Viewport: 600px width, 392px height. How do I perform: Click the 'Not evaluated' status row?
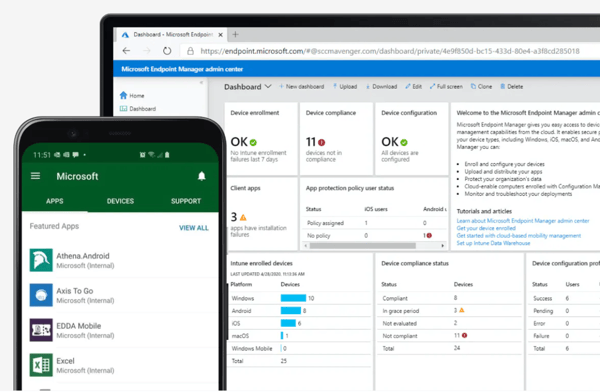point(449,323)
